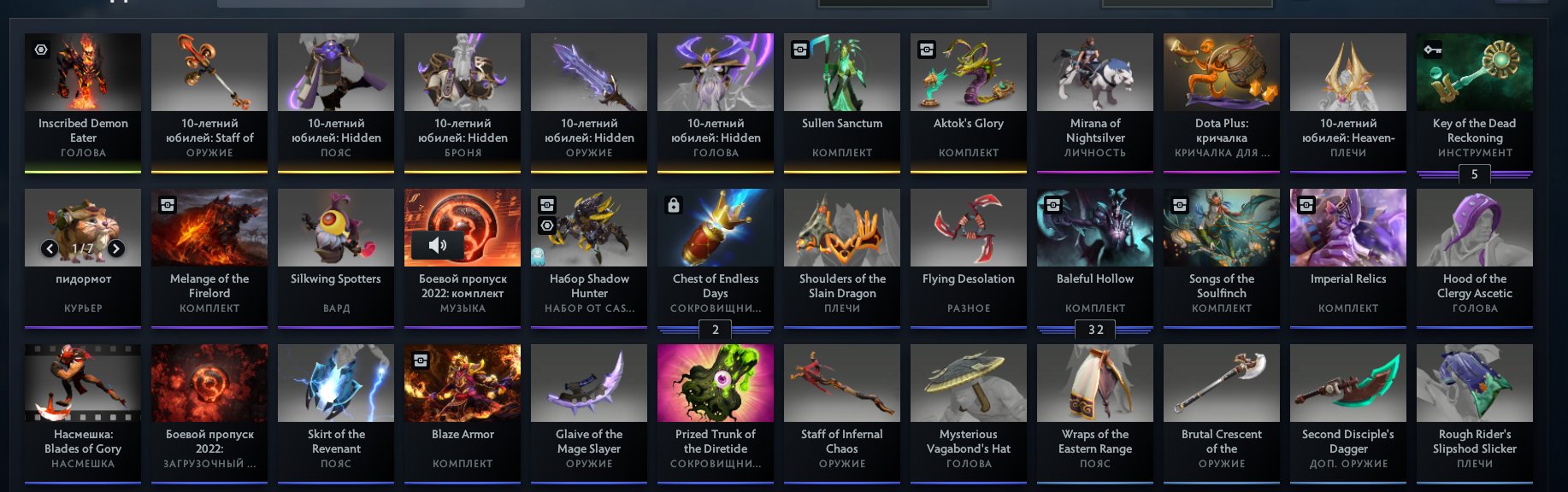Click bundle icon on Sullen Sanctum
Image resolution: width=1568 pixels, height=492 pixels.
click(x=800, y=50)
